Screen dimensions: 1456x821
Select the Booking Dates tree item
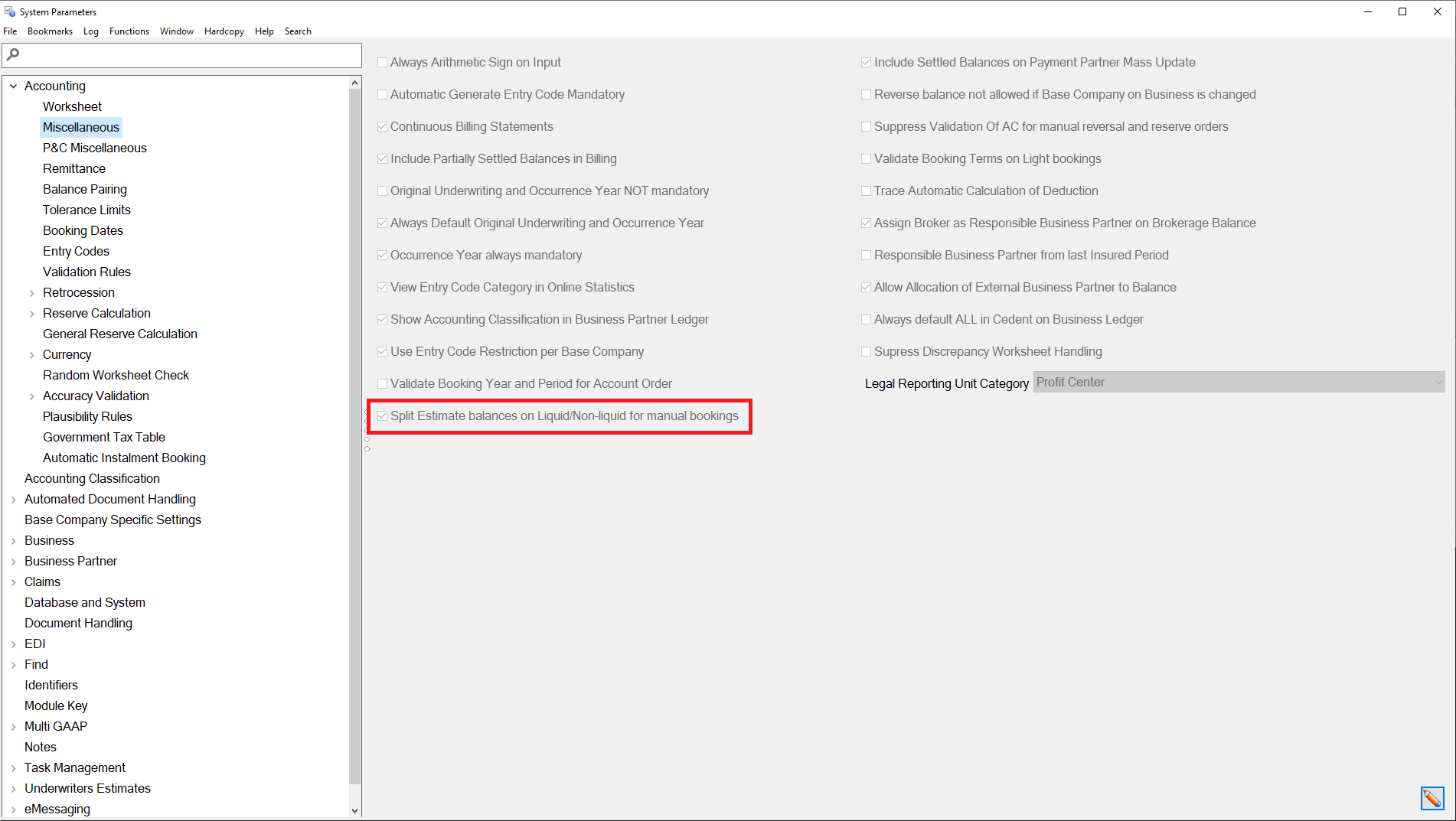(83, 230)
